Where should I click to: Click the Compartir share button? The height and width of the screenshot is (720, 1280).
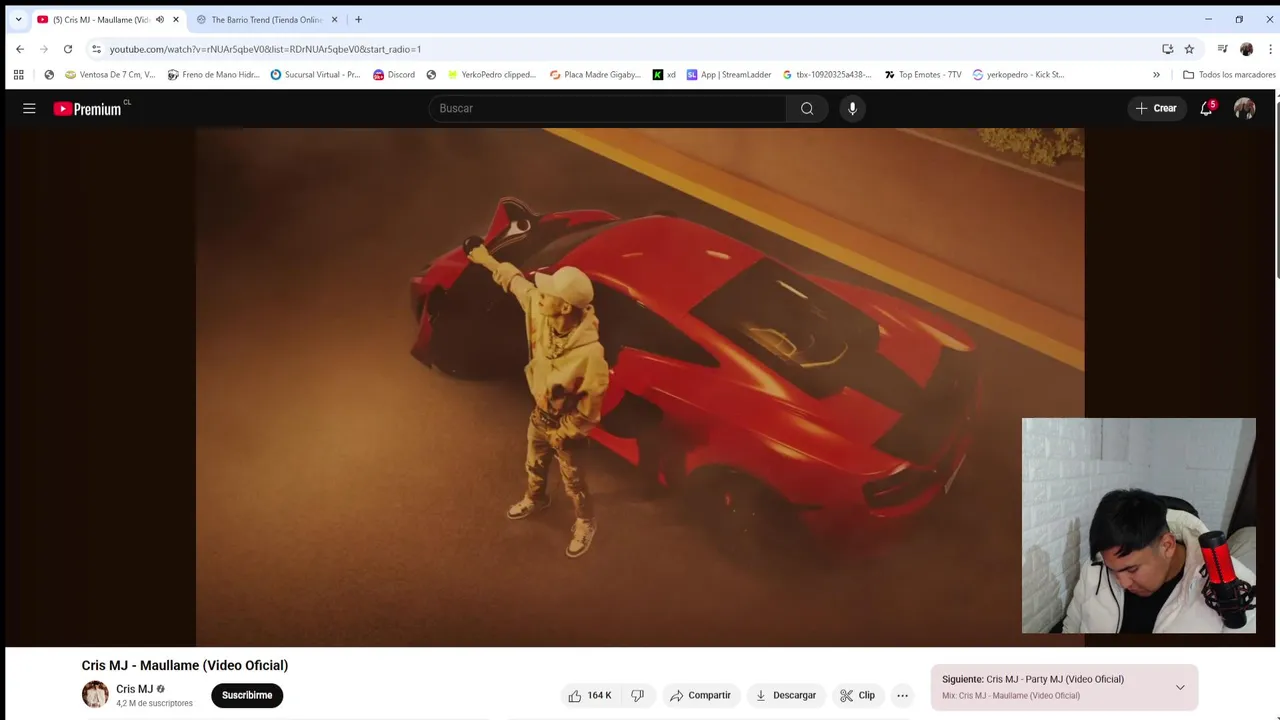(x=700, y=695)
